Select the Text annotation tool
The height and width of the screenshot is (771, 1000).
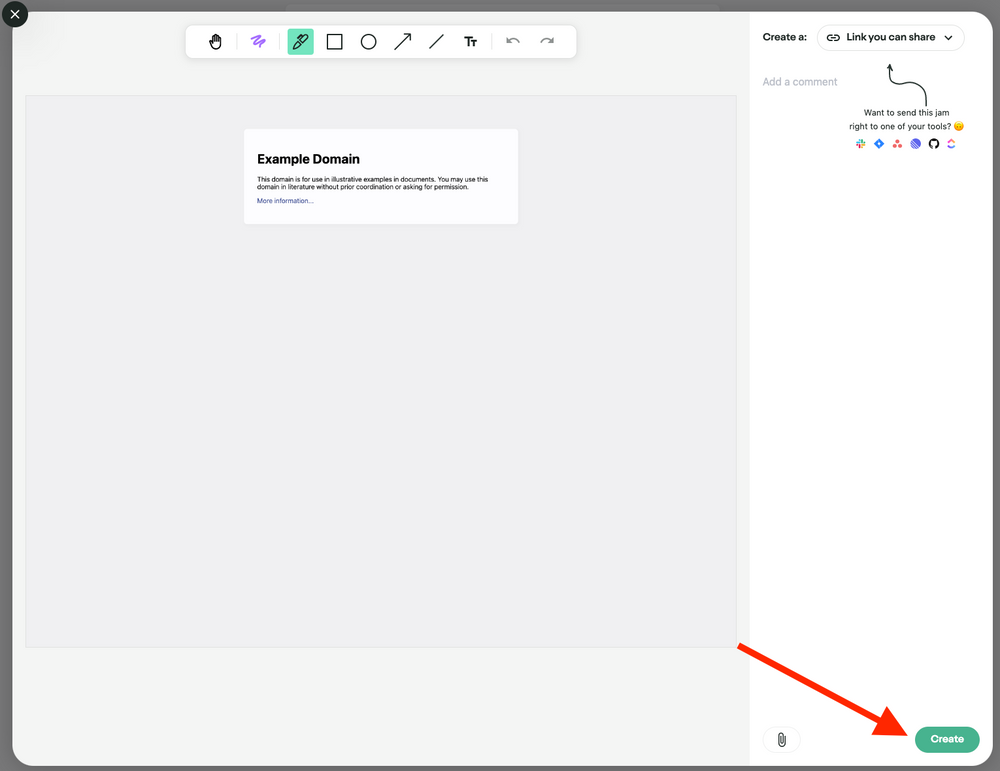(x=470, y=41)
